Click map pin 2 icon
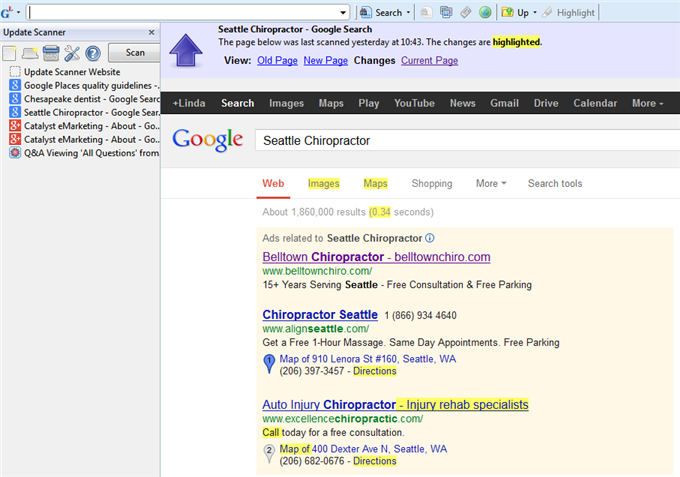Image resolution: width=680 pixels, height=477 pixels. tap(269, 453)
